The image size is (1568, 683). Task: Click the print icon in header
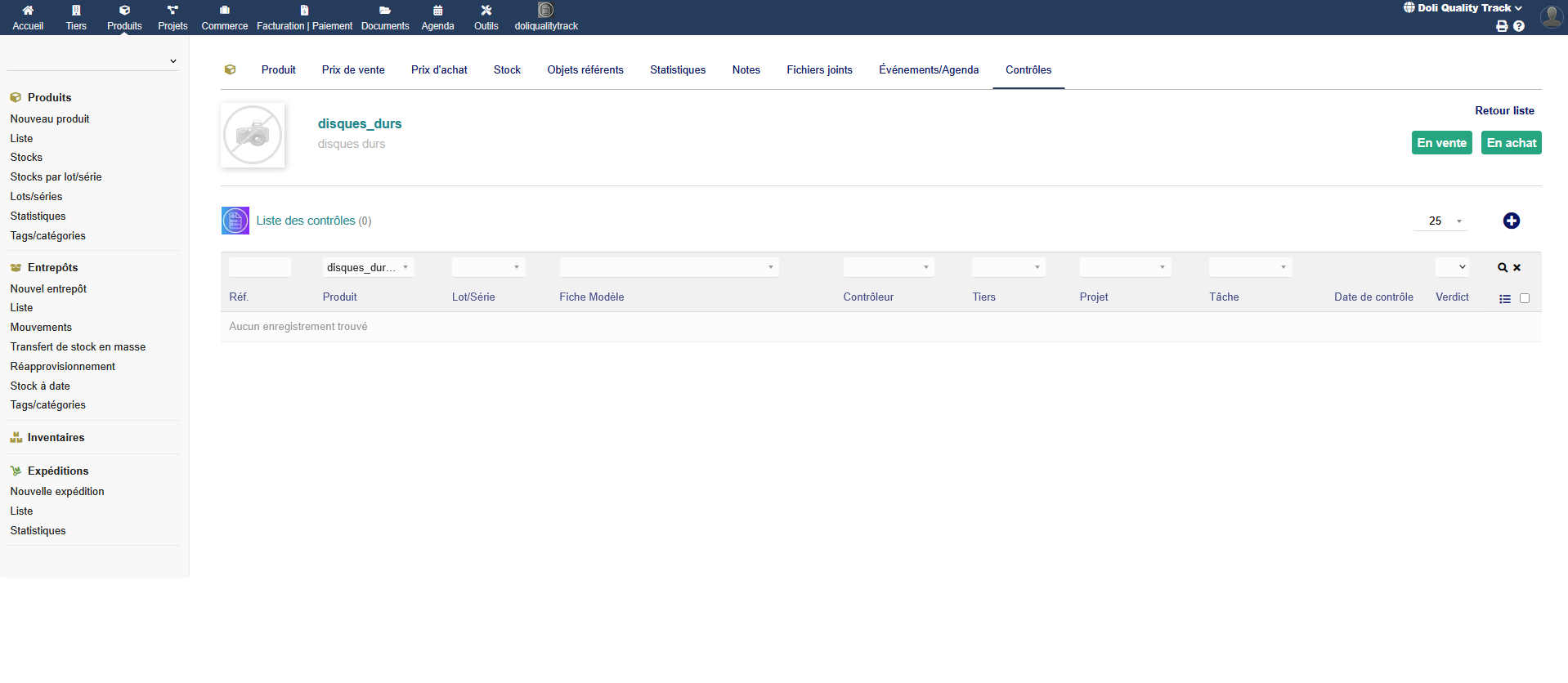pyautogui.click(x=1502, y=26)
